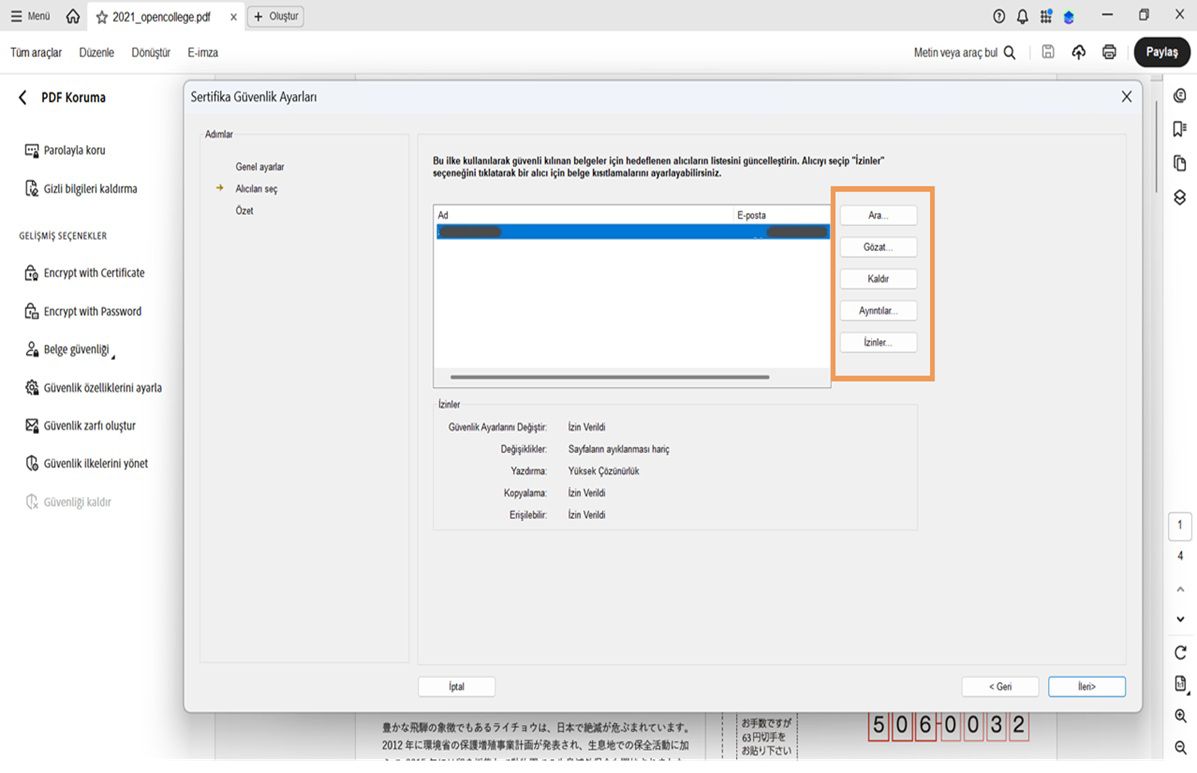This screenshot has height=773, width=1197.
Task: Go to the Home icon
Action: tap(73, 16)
